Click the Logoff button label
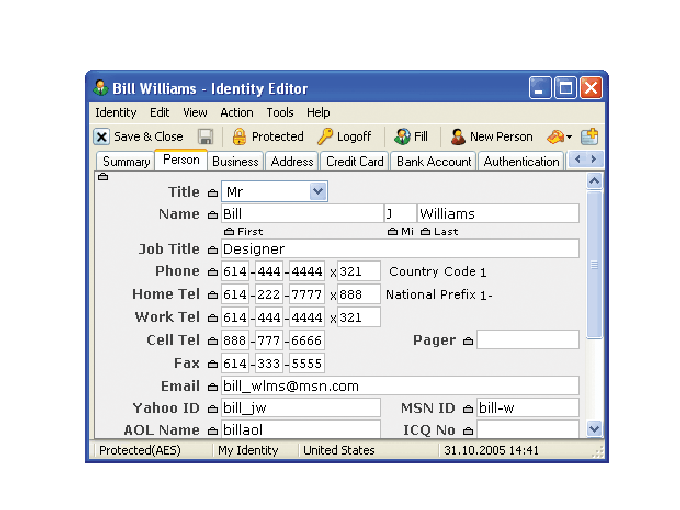 click(354, 137)
